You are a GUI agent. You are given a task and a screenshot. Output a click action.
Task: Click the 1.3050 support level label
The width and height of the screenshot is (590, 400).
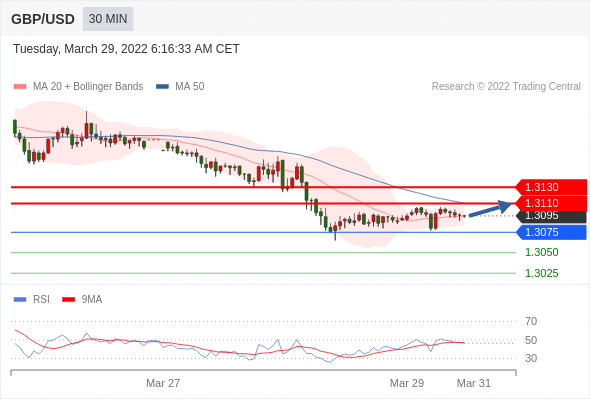coord(541,252)
